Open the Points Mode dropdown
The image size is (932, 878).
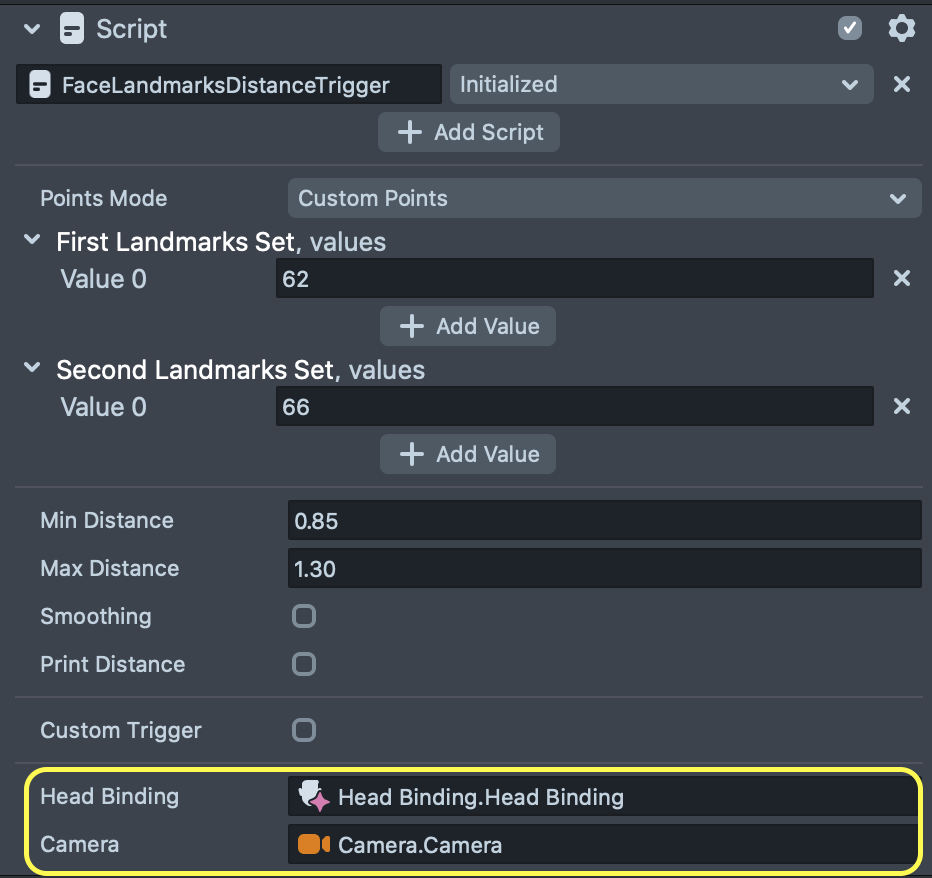604,198
